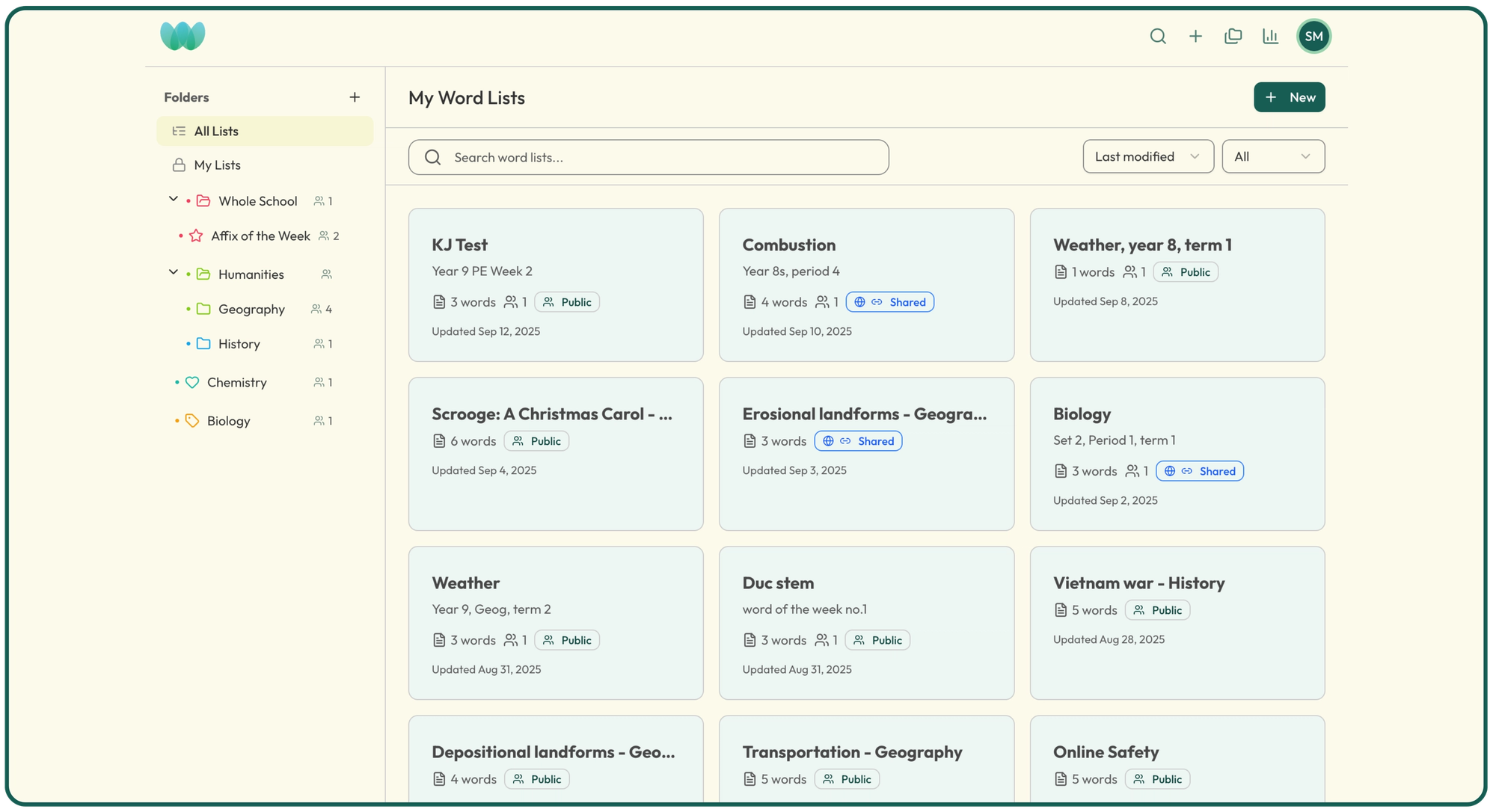The width and height of the screenshot is (1496, 812).
Task: Click the Search word lists field
Action: pyautogui.click(x=648, y=157)
